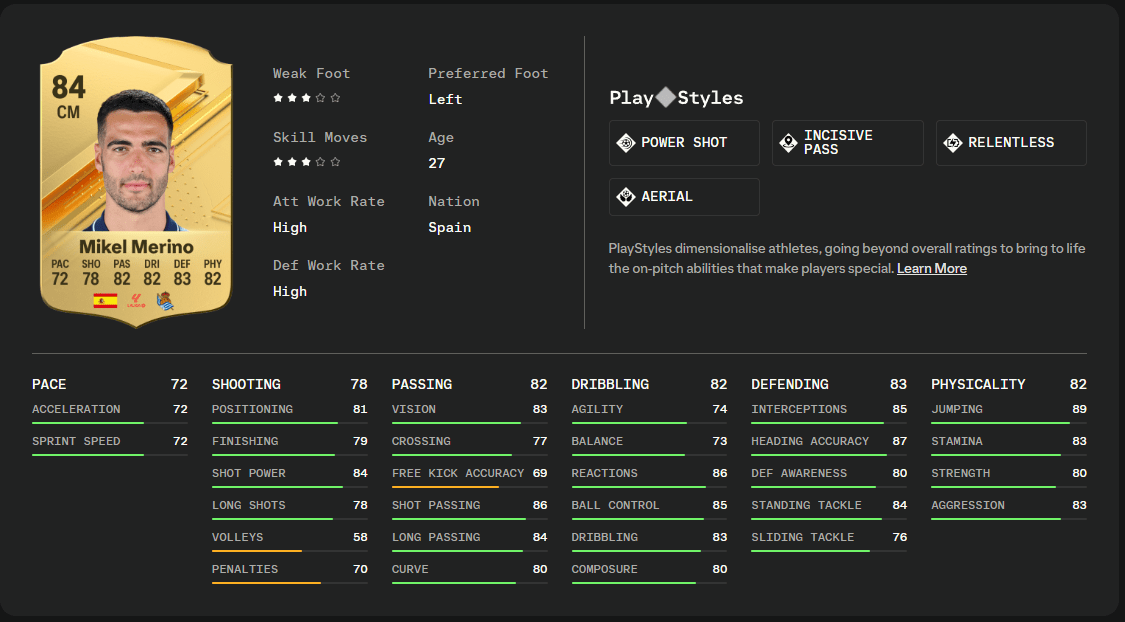This screenshot has width=1125, height=622.
Task: Select the Relentless PlayStyle button
Action: (1011, 143)
